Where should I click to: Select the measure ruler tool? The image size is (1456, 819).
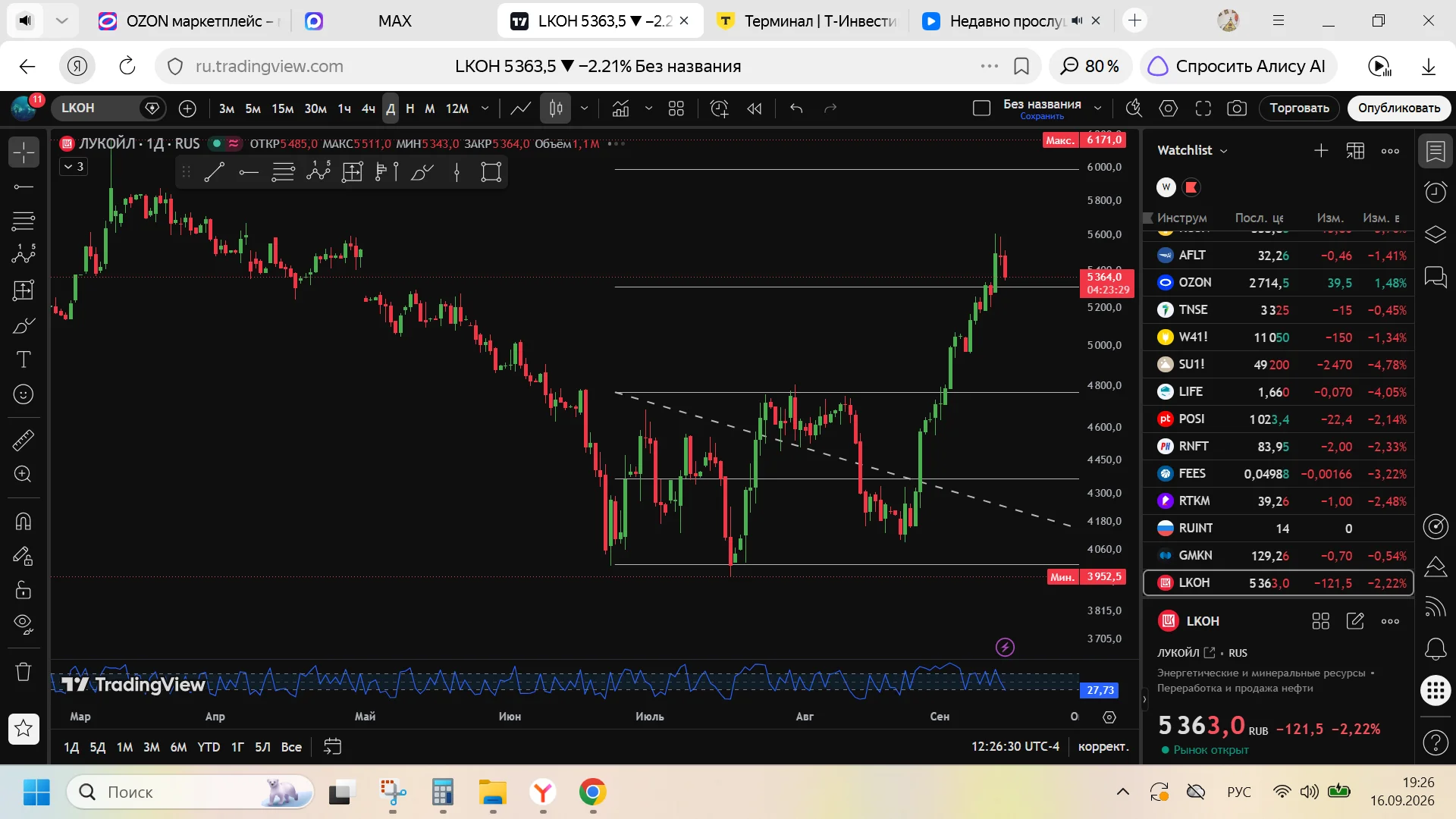(24, 440)
